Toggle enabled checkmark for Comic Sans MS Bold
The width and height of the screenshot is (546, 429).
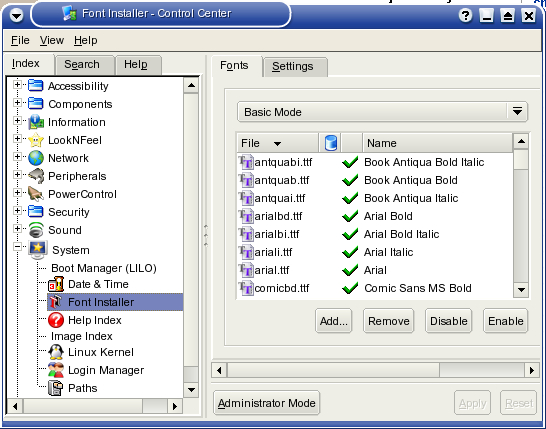350,288
